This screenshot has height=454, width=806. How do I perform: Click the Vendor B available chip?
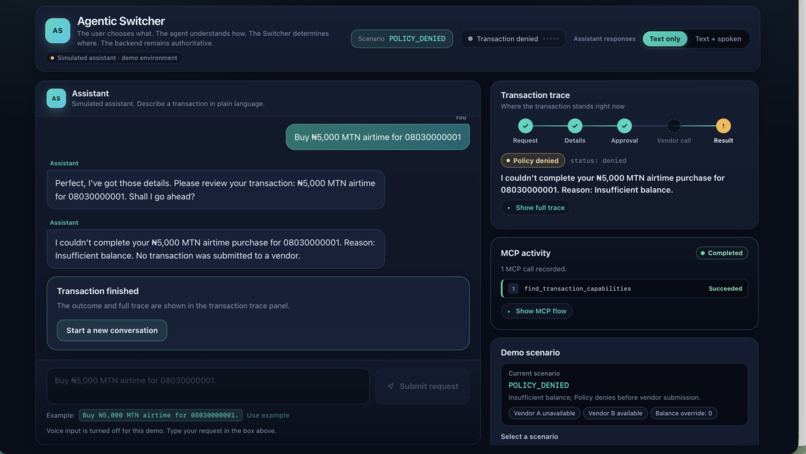[x=615, y=413]
